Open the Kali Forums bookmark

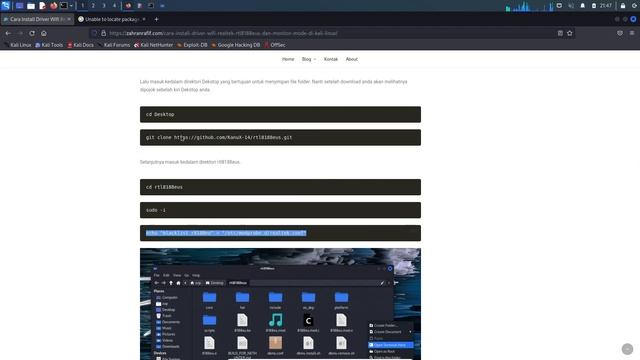point(114,45)
